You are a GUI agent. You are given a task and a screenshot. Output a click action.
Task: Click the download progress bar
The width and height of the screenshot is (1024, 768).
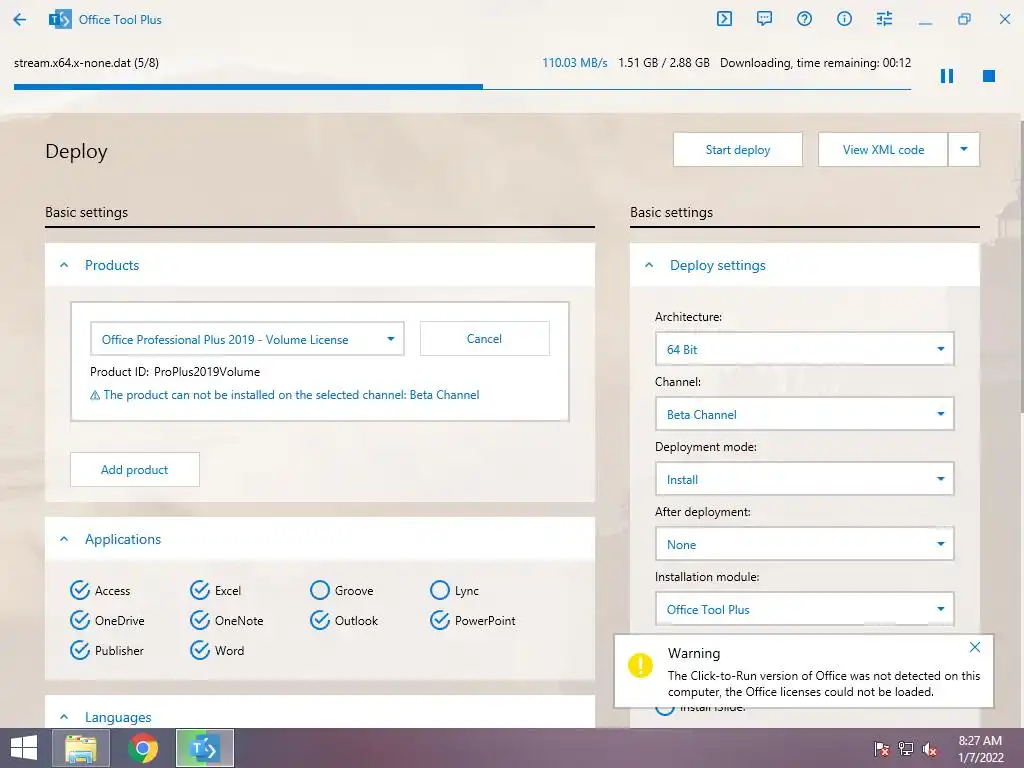point(462,86)
